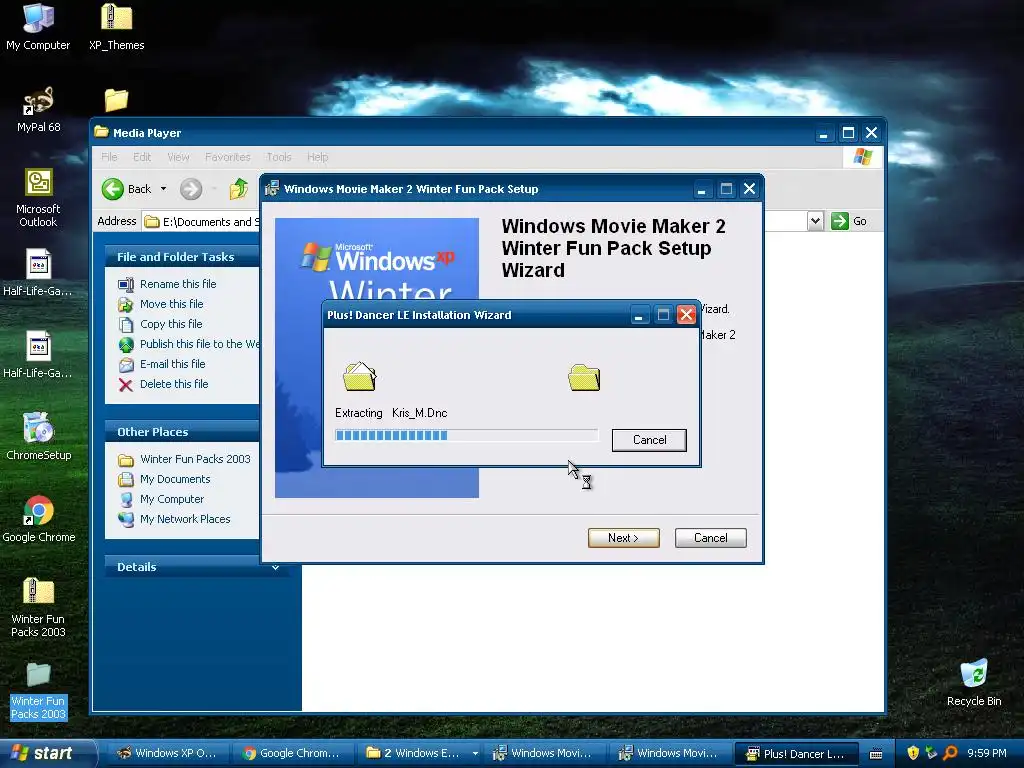Click the green Go arrow button

(x=839, y=221)
